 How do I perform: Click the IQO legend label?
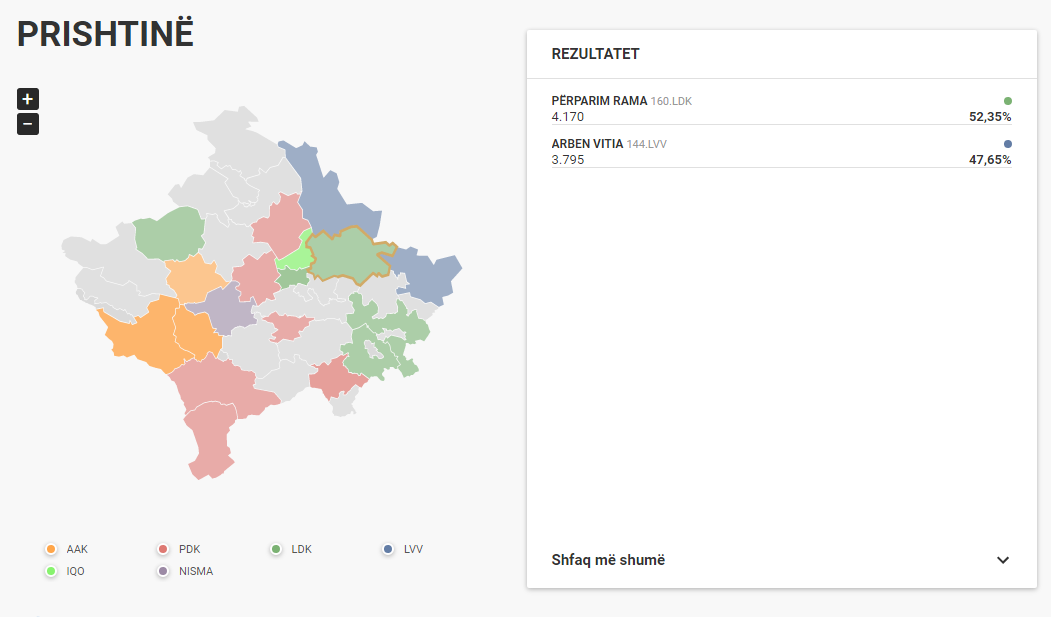[76, 571]
